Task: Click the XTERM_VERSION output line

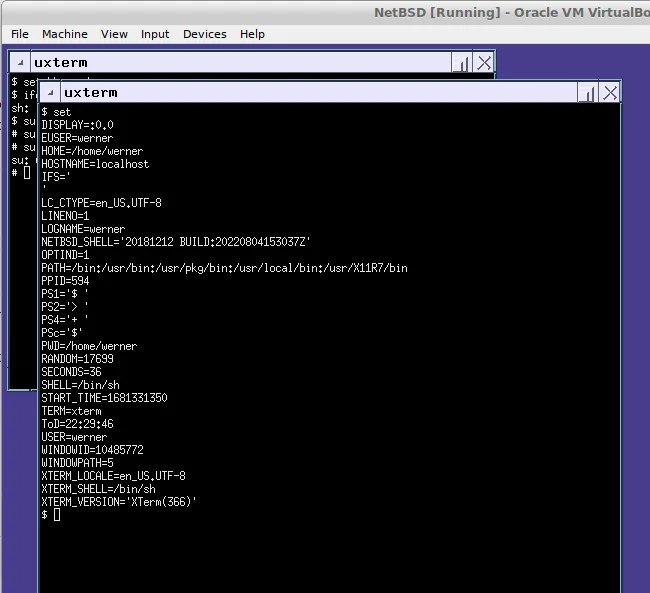Action: [119, 502]
